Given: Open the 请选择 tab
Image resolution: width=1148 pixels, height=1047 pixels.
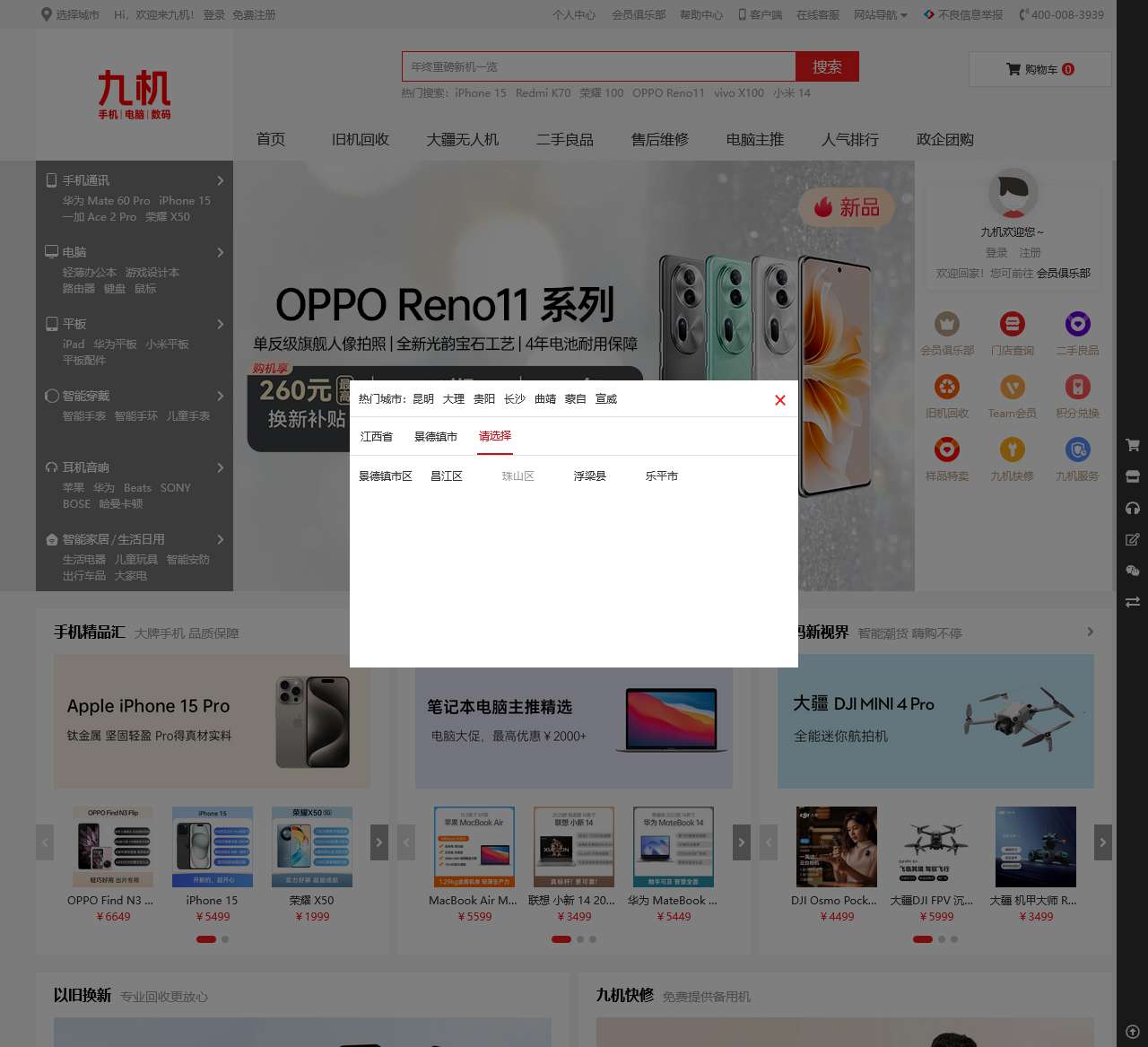Looking at the screenshot, I should (495, 436).
